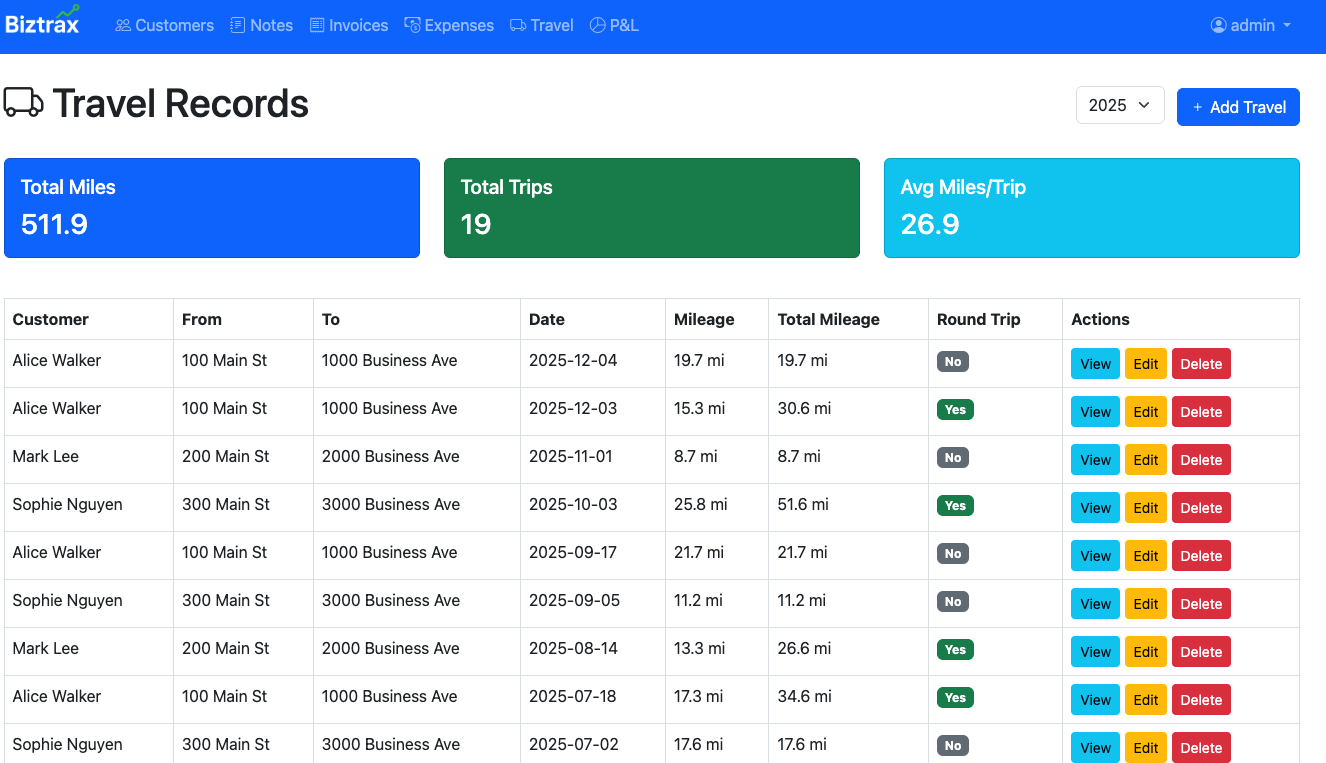Open Invoices via its icon
The height and width of the screenshot is (763, 1326).
coord(316,24)
